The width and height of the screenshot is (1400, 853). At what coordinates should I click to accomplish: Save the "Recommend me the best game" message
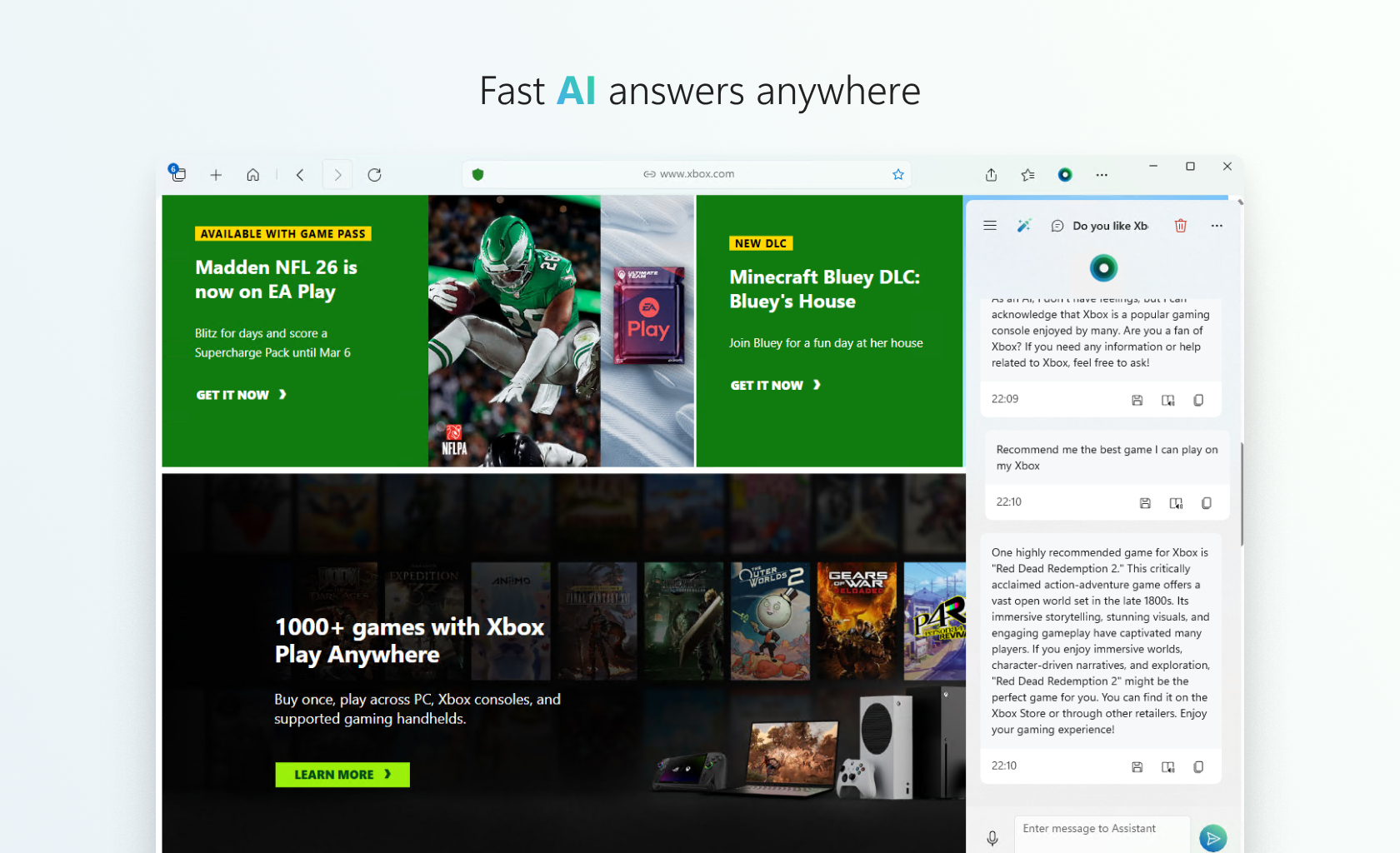[1146, 503]
